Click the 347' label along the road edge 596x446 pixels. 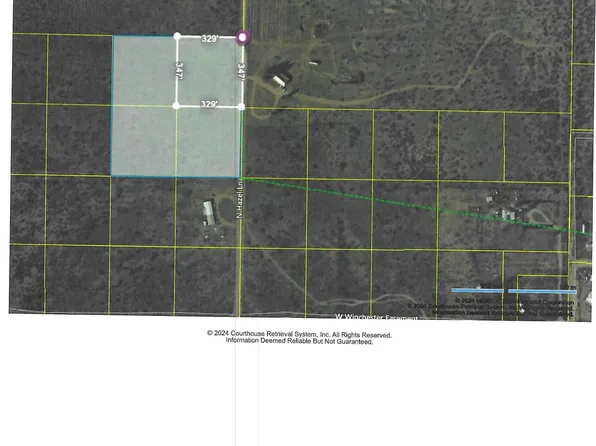coord(241,71)
